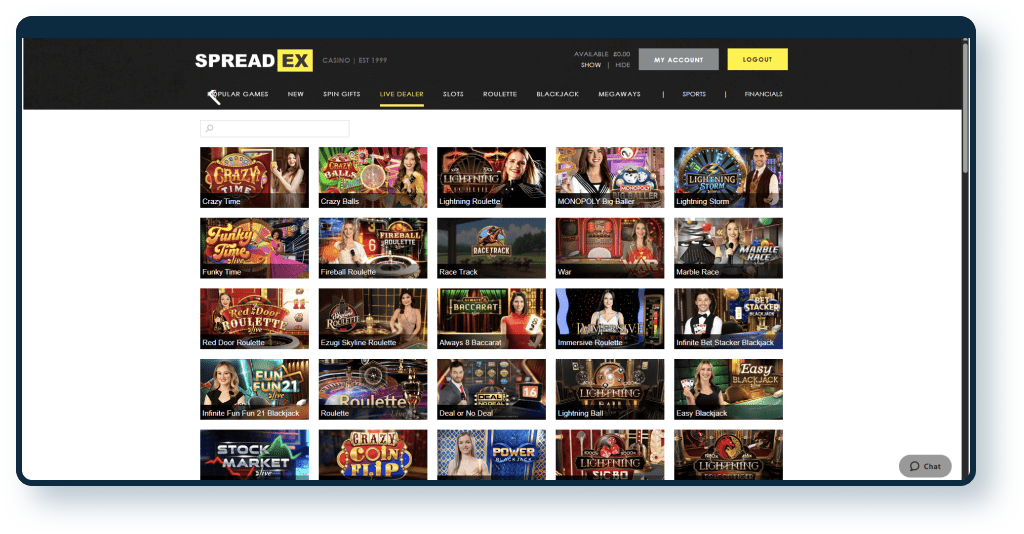Screen dimensions: 1024x534
Task: Click the Logout button
Action: 758,59
